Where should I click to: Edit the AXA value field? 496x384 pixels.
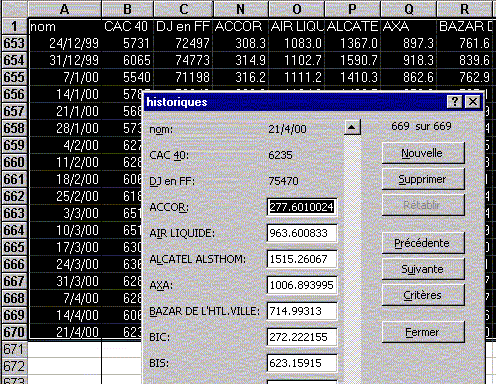pos(302,285)
